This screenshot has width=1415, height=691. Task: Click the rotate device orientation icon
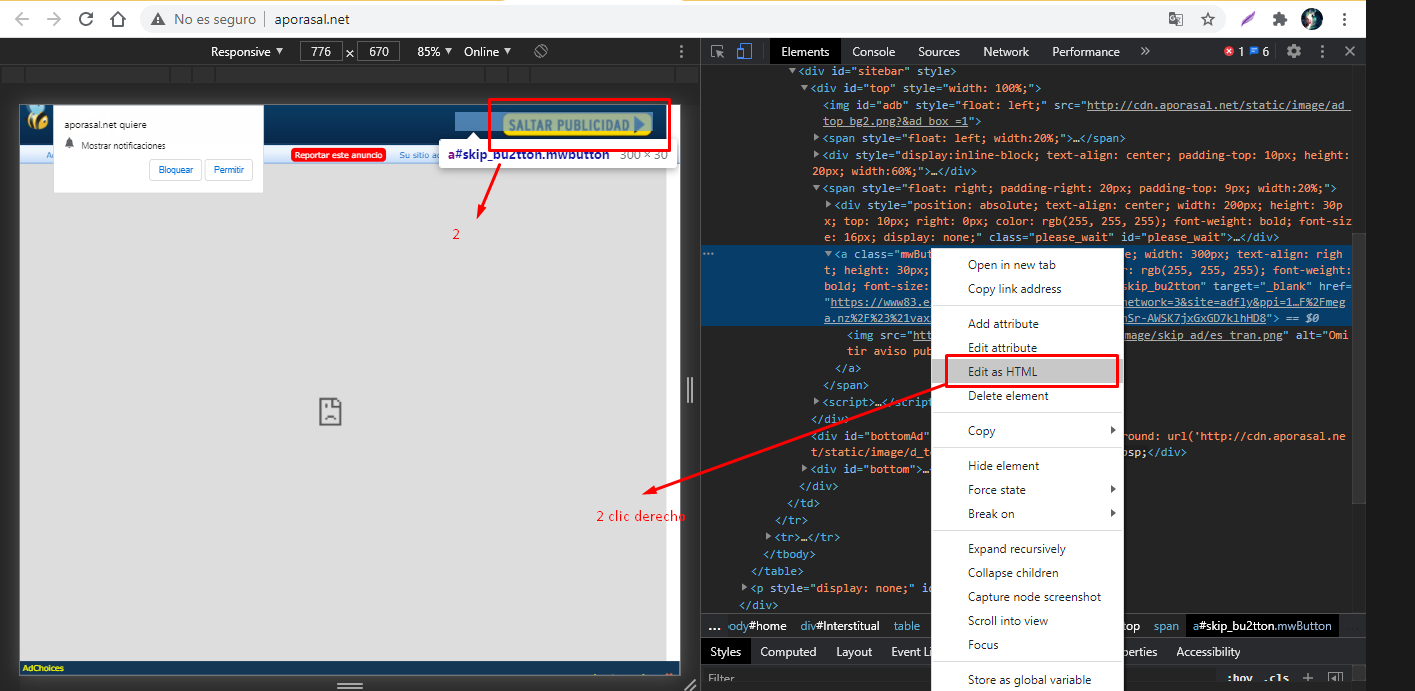[540, 51]
